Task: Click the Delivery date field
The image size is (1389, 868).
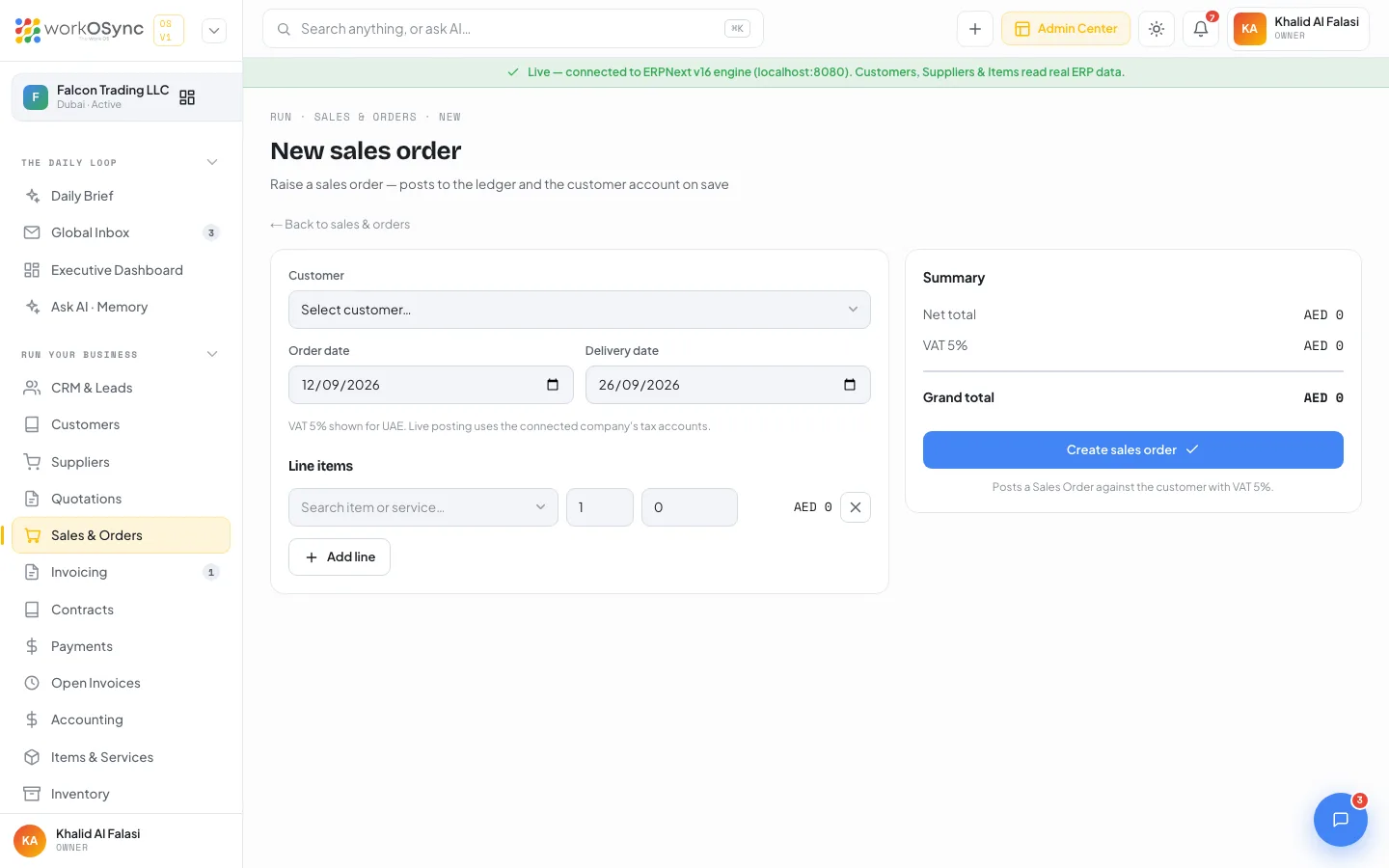Action: pyautogui.click(x=727, y=385)
